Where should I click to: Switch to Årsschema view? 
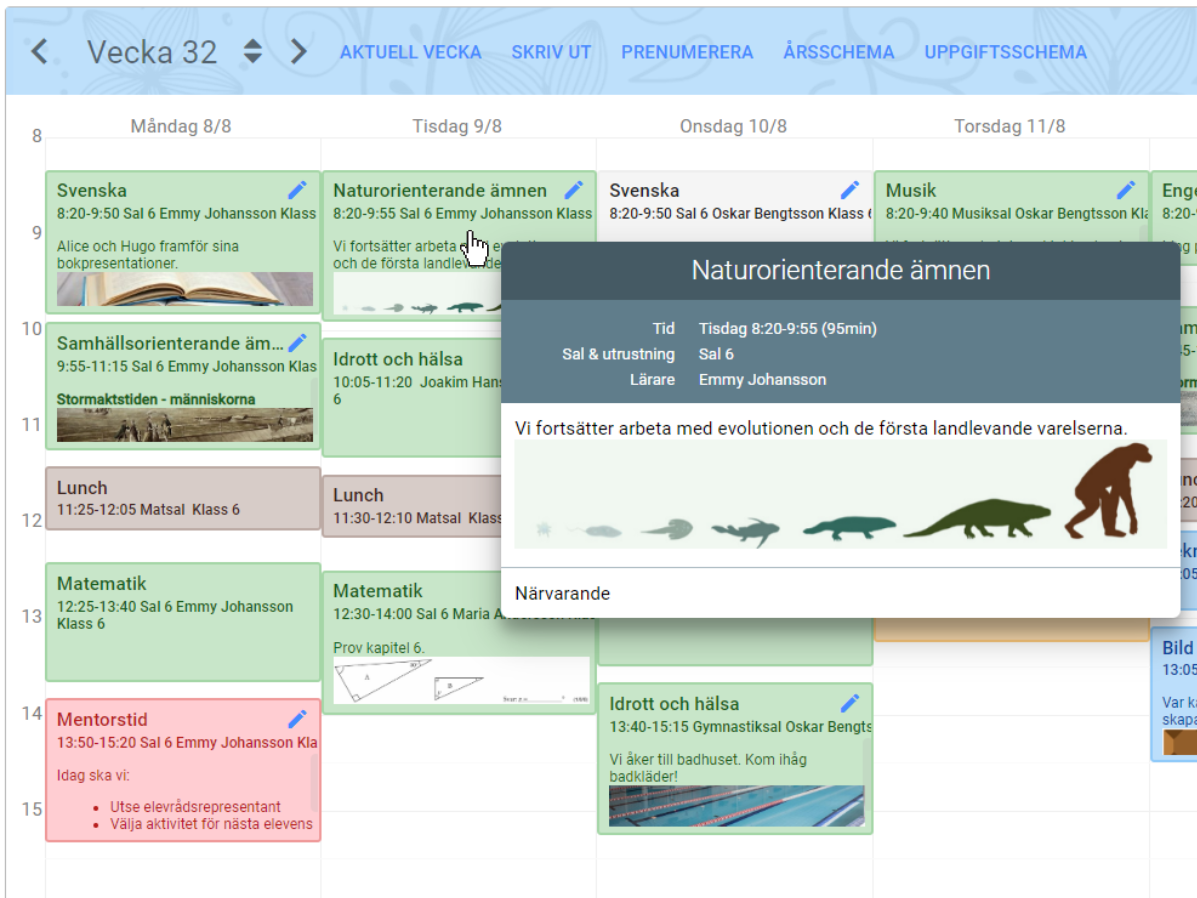pos(838,52)
